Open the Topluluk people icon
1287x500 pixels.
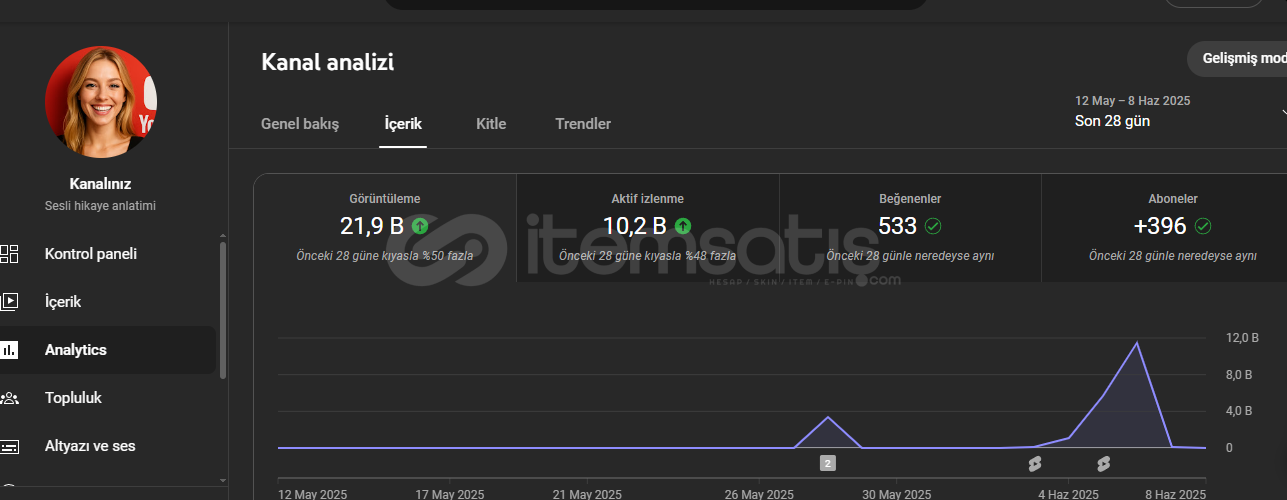coord(9,398)
